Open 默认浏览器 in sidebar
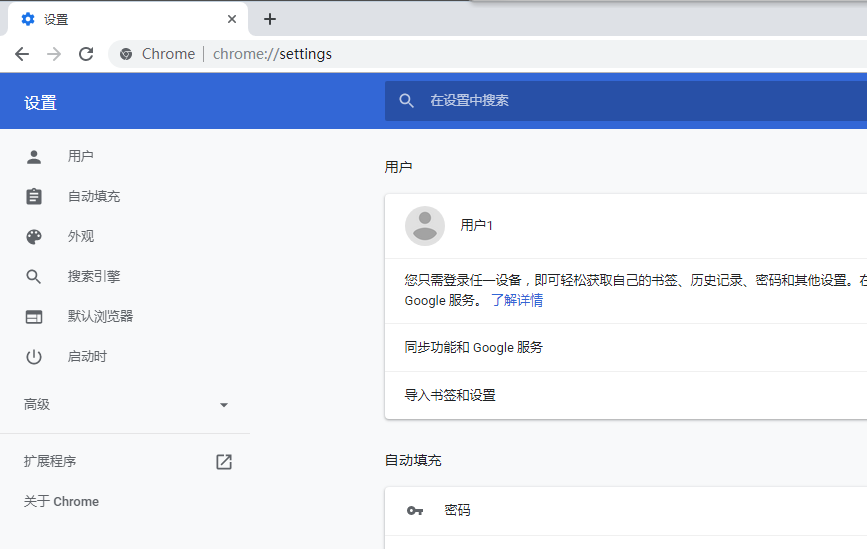 [x=100, y=316]
